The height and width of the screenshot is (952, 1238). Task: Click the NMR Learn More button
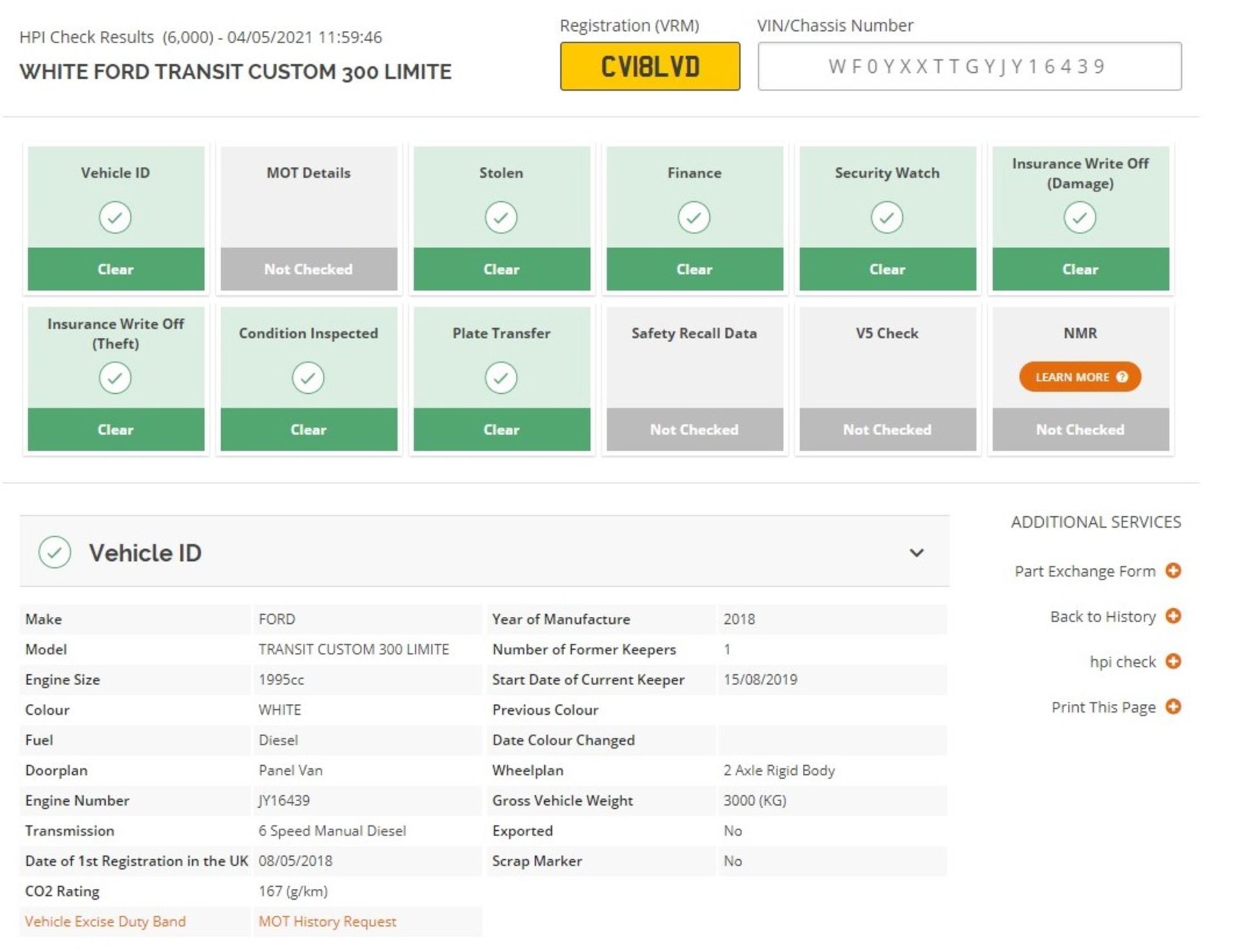(1080, 377)
